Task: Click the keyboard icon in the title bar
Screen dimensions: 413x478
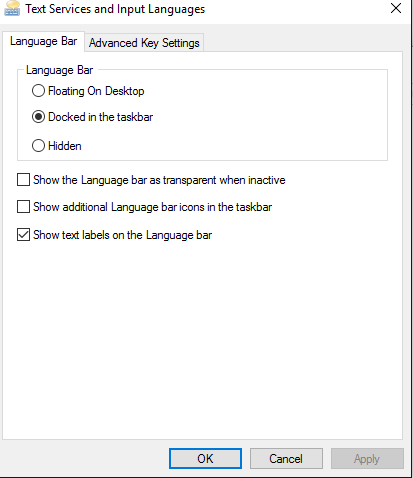Action: click(x=12, y=8)
